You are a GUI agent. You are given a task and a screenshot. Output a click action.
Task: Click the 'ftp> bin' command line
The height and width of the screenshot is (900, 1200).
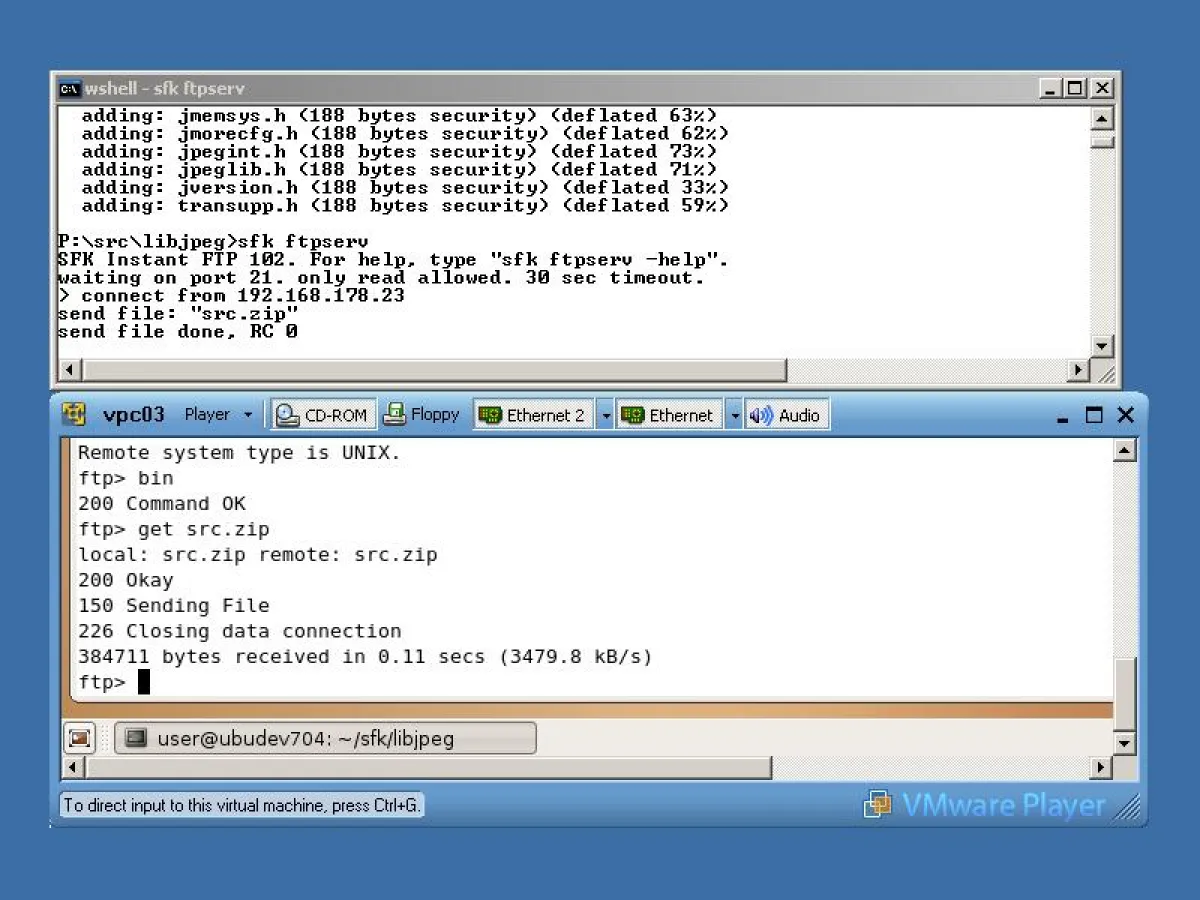point(126,478)
